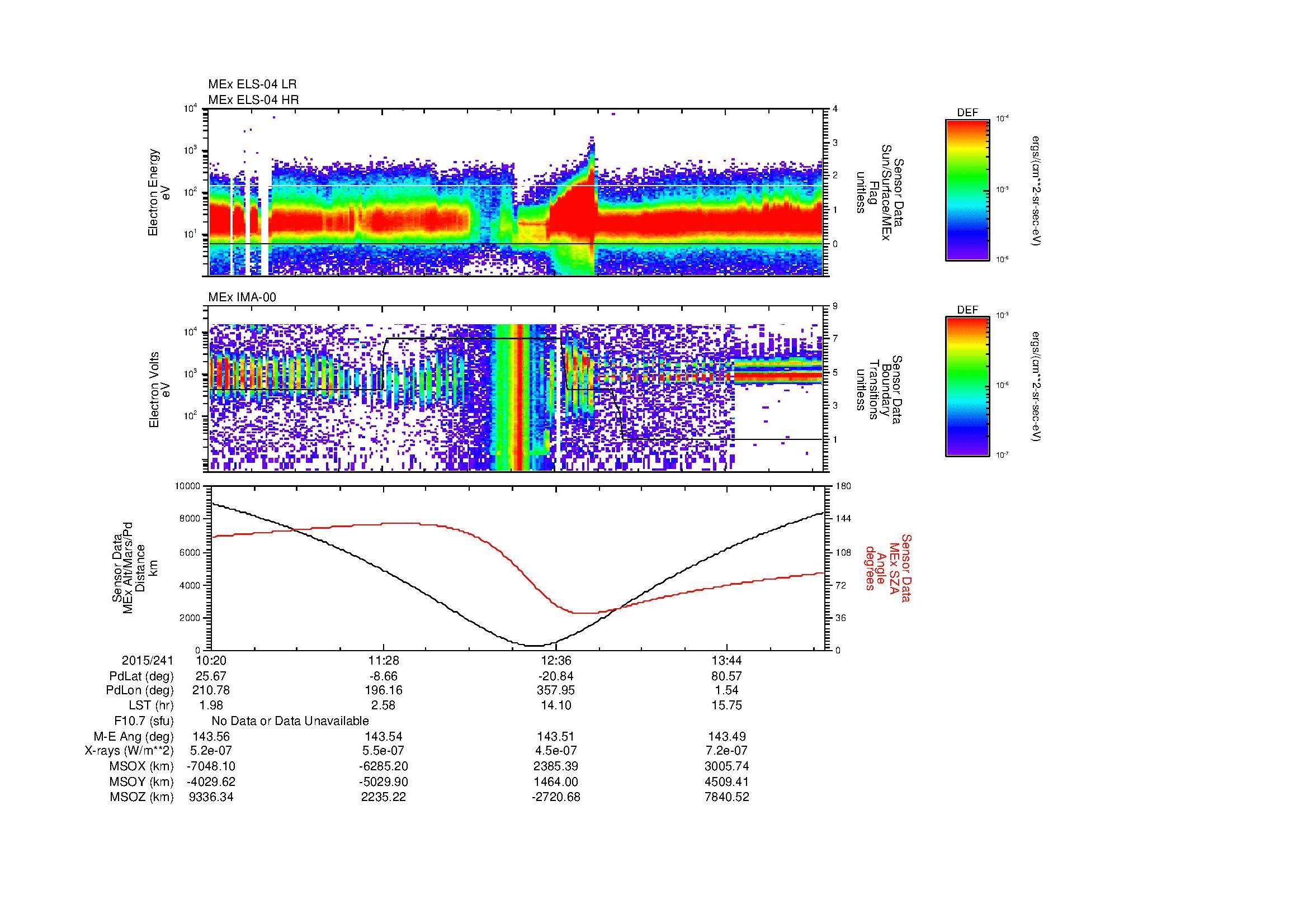Click the MSOZ value '7840.52'
The image size is (1308, 924).
(727, 797)
